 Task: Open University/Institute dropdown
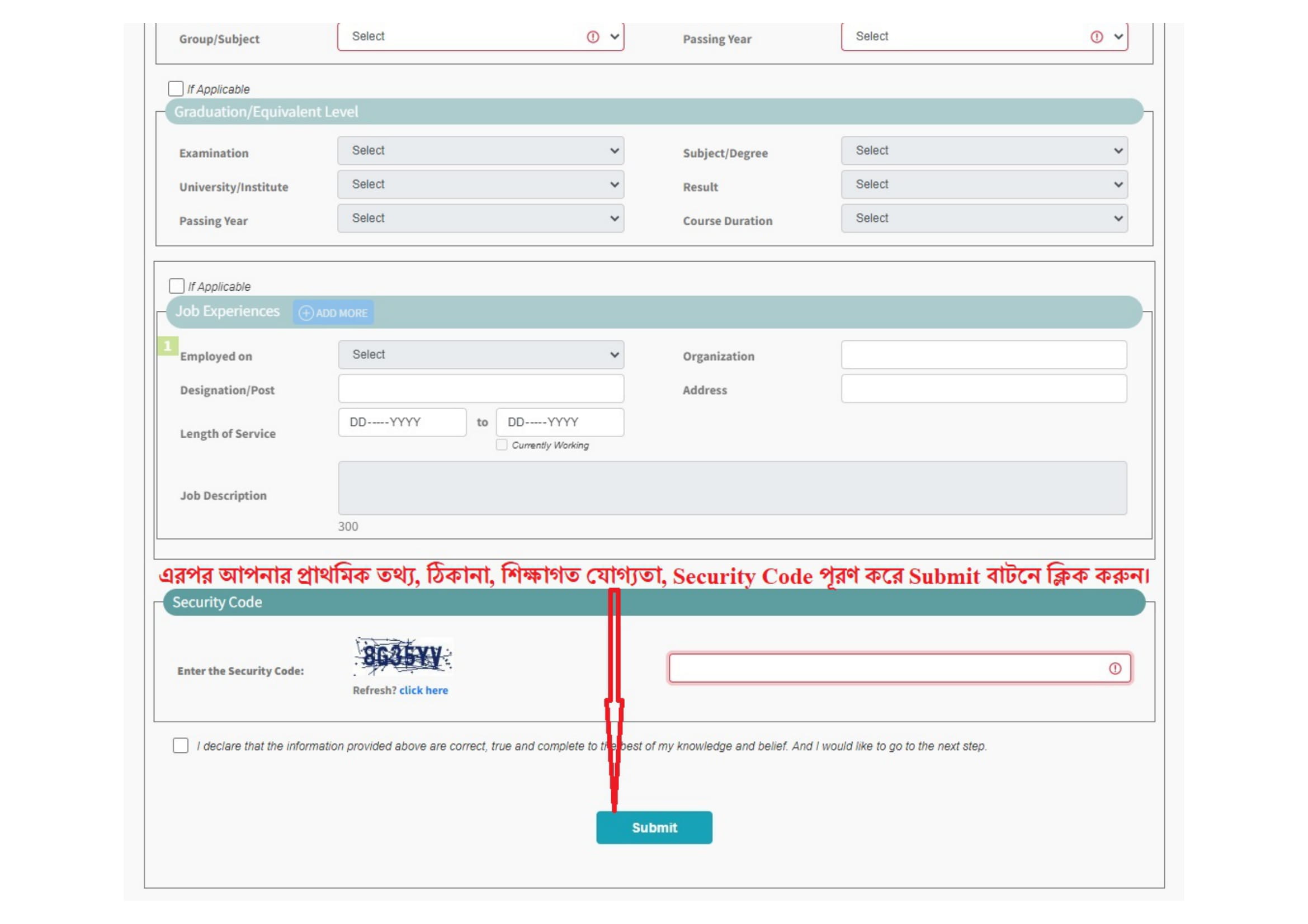click(480, 184)
